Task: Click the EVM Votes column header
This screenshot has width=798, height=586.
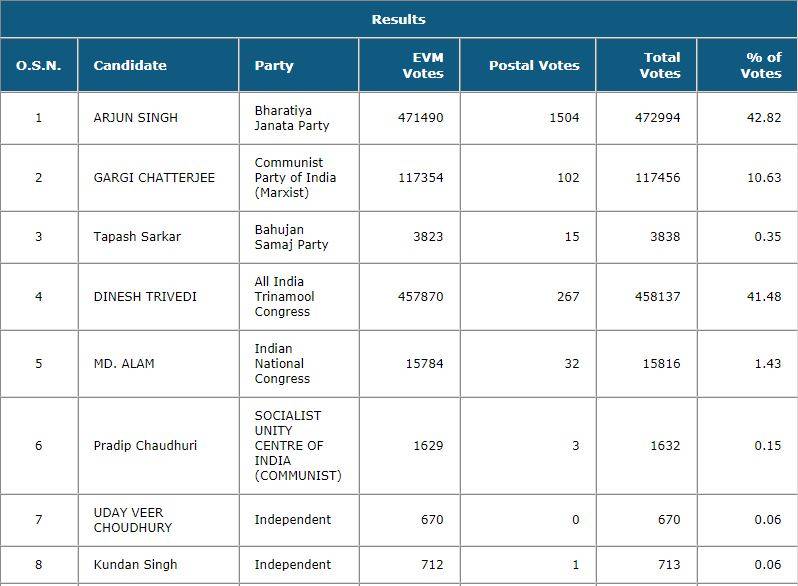Action: click(x=422, y=65)
